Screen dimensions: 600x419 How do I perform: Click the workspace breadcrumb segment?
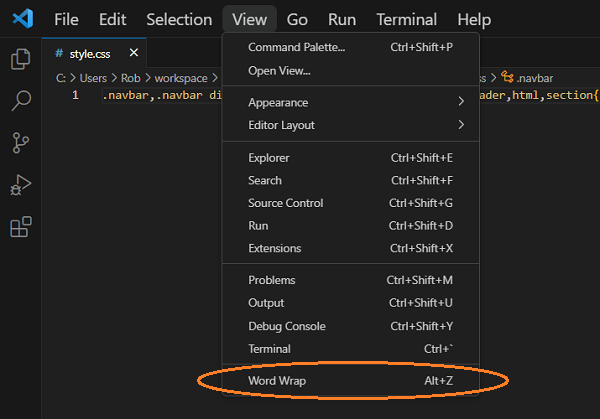[x=181, y=78]
